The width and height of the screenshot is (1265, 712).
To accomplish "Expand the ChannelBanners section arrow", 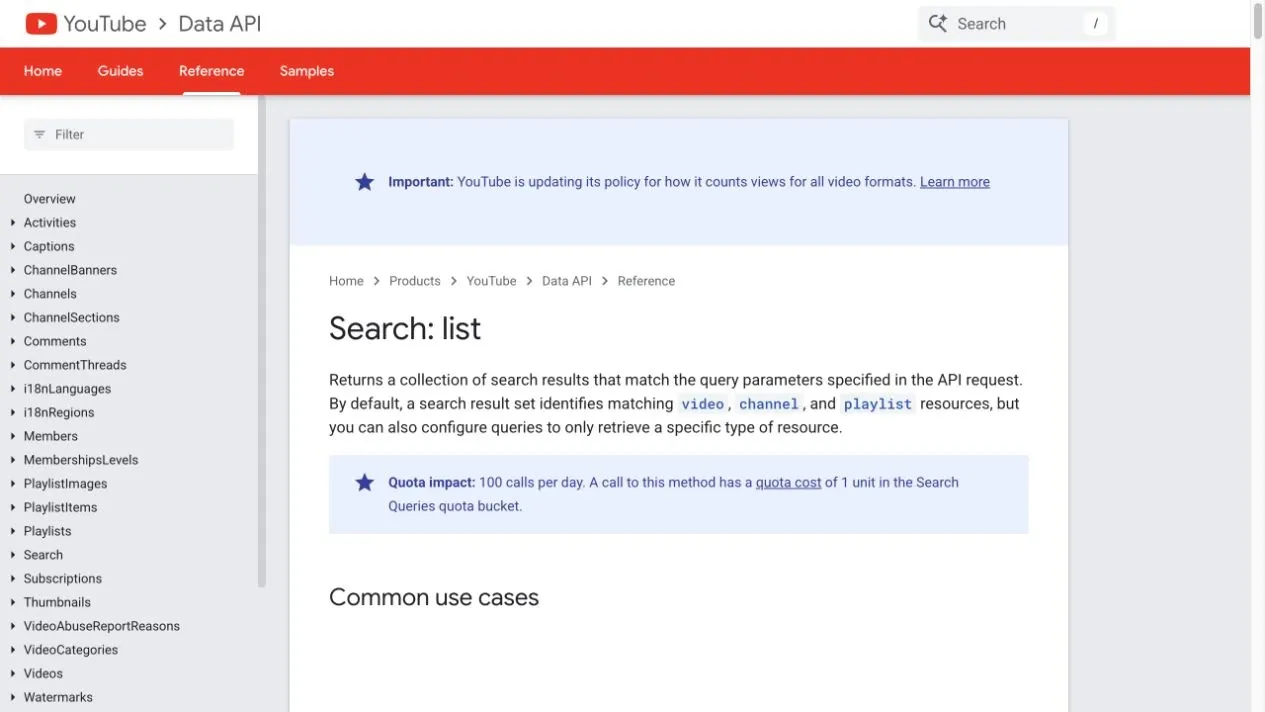I will (12, 270).
